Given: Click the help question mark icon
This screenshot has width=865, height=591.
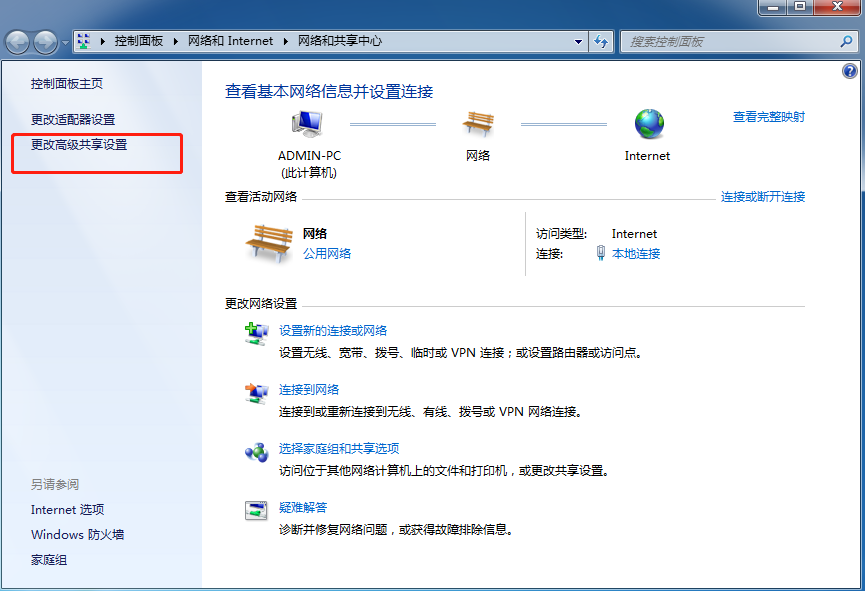Looking at the screenshot, I should [849, 71].
